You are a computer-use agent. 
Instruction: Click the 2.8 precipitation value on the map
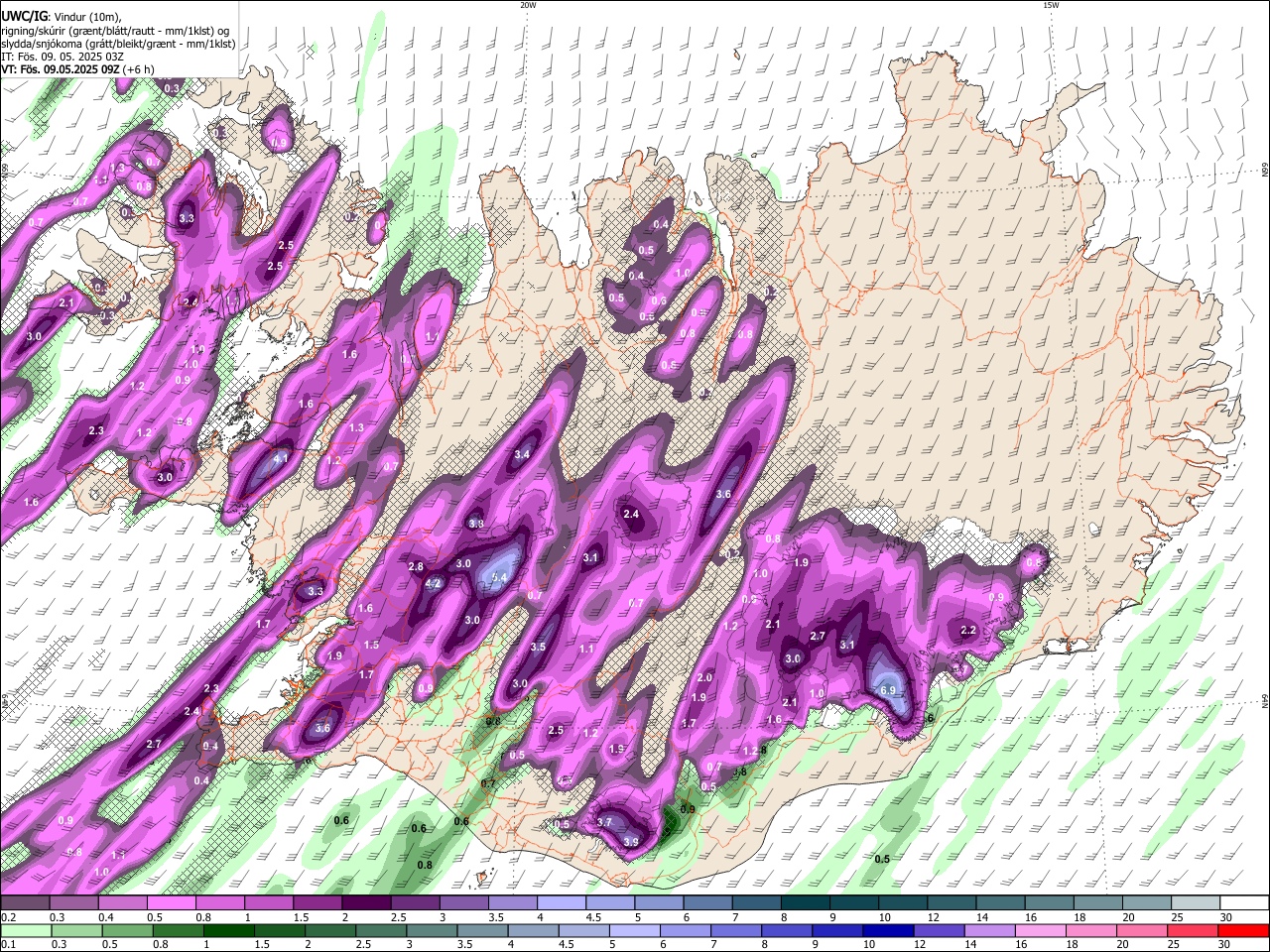pyautogui.click(x=417, y=567)
